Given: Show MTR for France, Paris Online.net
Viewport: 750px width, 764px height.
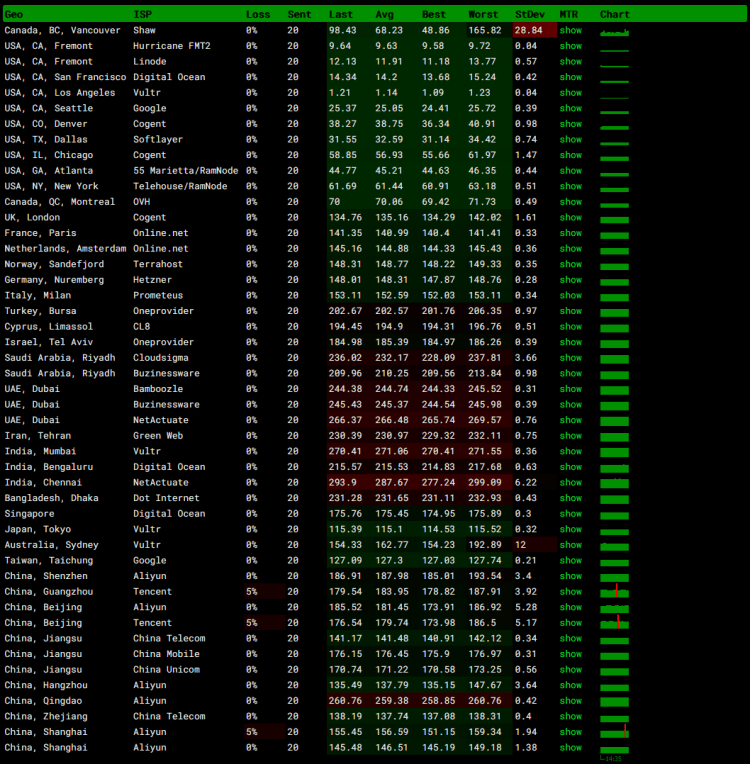Looking at the screenshot, I should click(x=570, y=233).
